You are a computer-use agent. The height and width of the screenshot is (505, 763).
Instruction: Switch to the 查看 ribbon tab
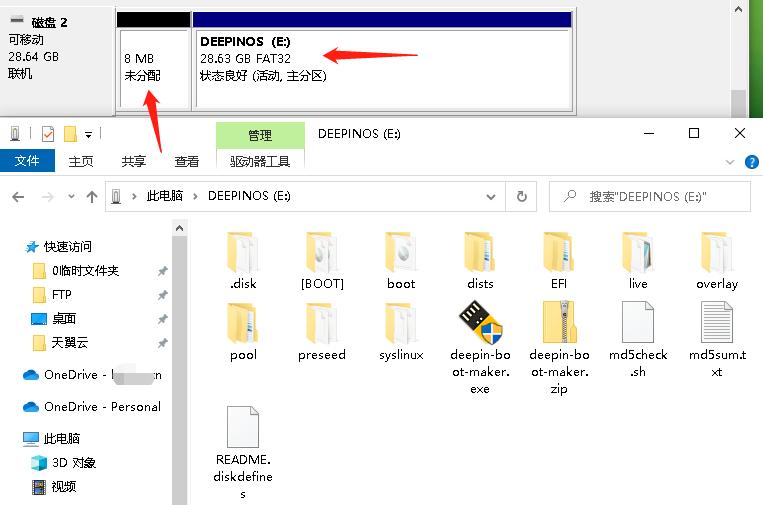pos(187,161)
